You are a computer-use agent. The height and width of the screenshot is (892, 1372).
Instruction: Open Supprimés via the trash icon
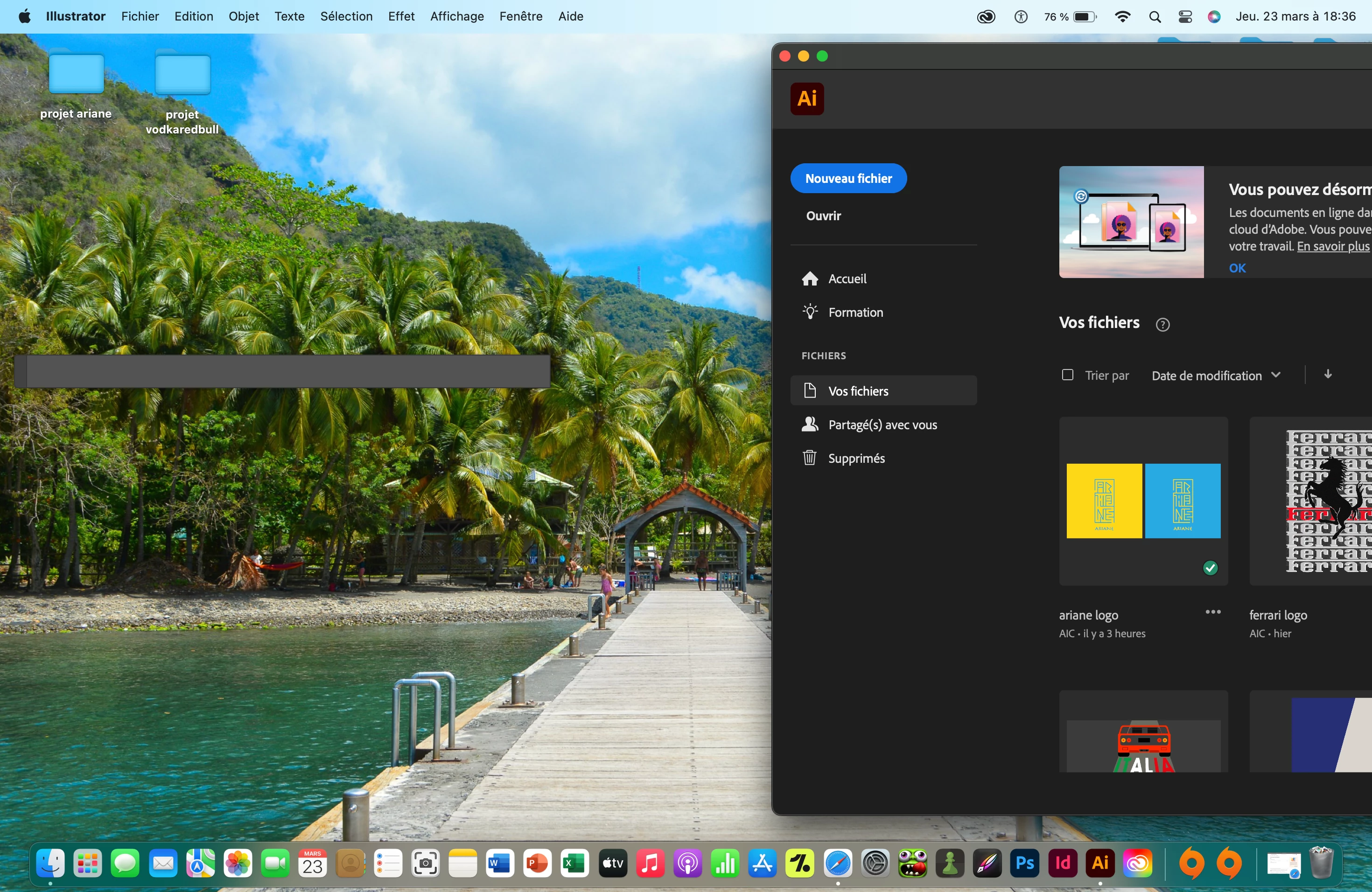[809, 458]
